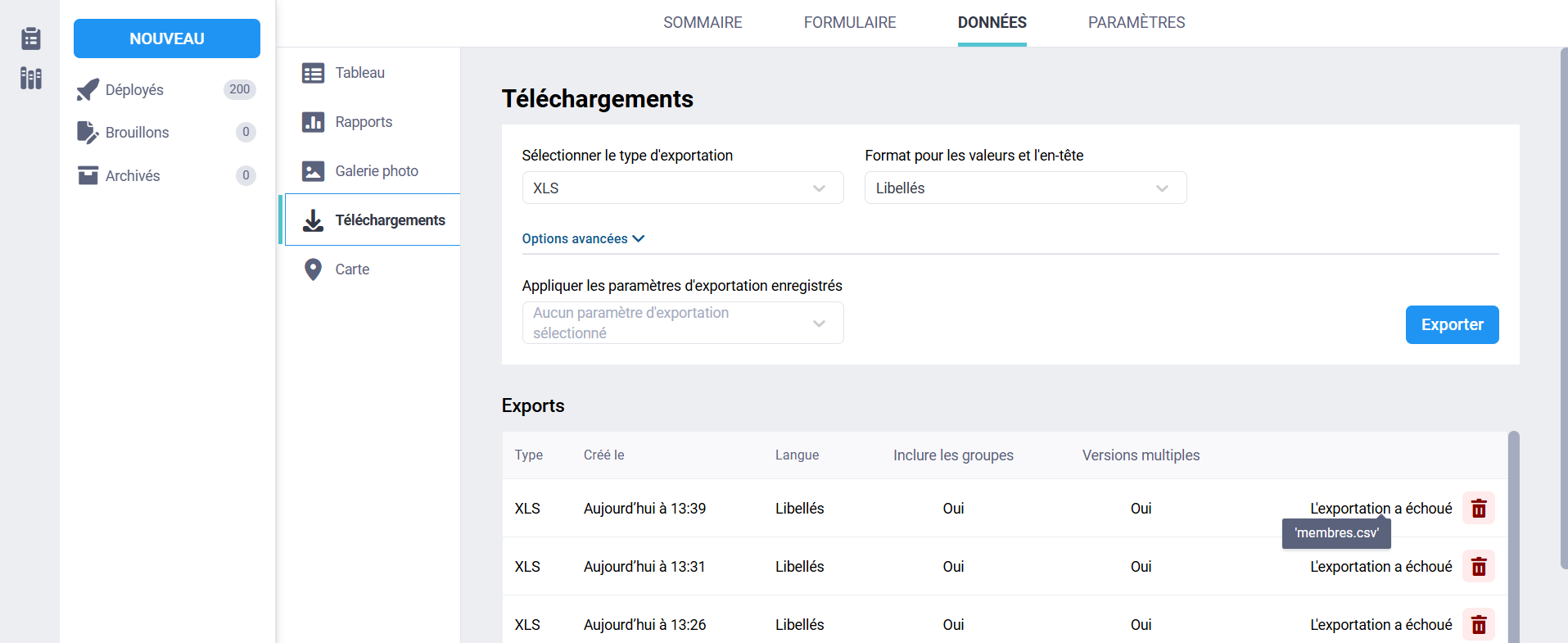The height and width of the screenshot is (643, 1568).
Task: Show Déployés projects list
Action: click(134, 90)
